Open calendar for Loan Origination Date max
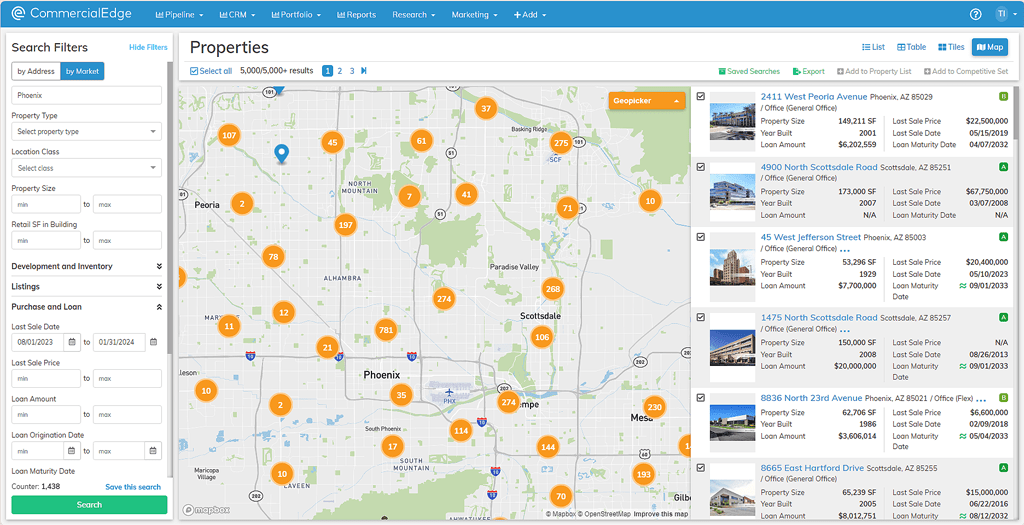Screen dimensions: 1024x525 (153, 451)
